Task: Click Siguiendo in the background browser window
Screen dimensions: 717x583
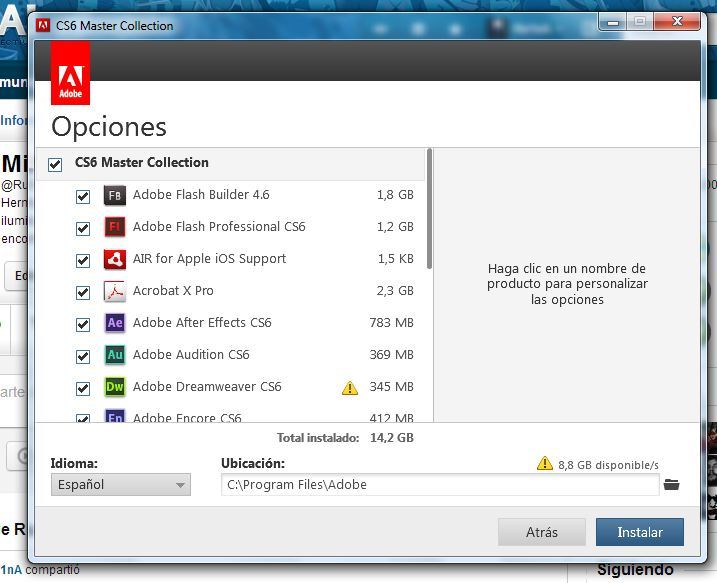Action: point(635,570)
